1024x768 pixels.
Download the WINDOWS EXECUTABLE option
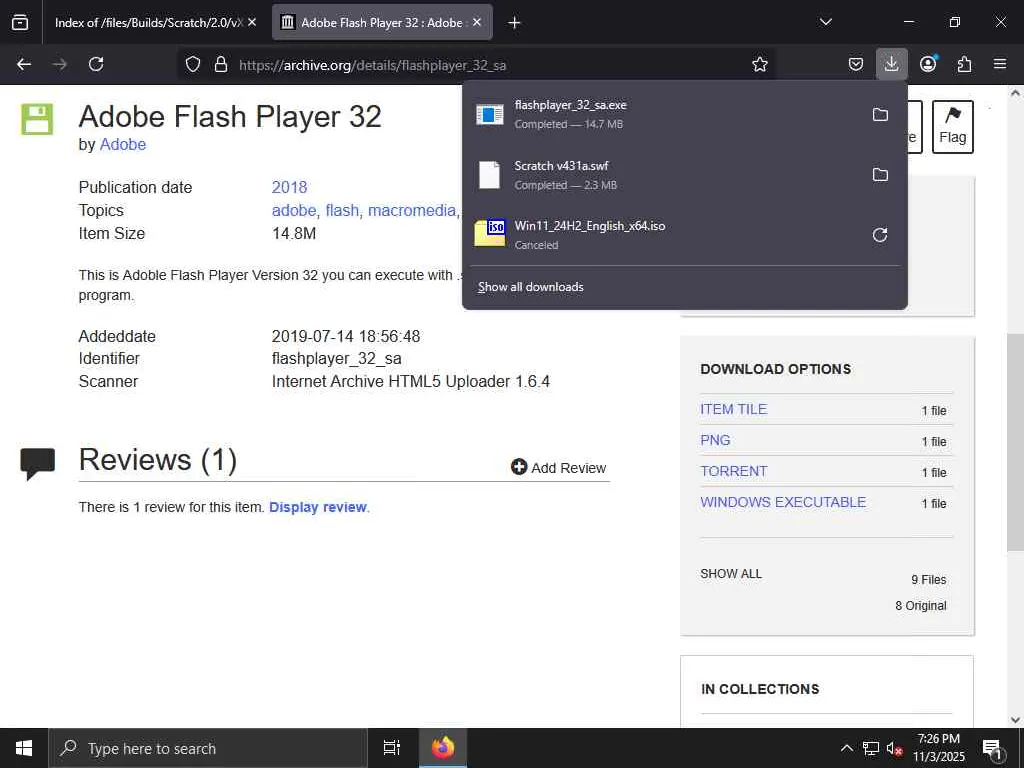(x=783, y=502)
